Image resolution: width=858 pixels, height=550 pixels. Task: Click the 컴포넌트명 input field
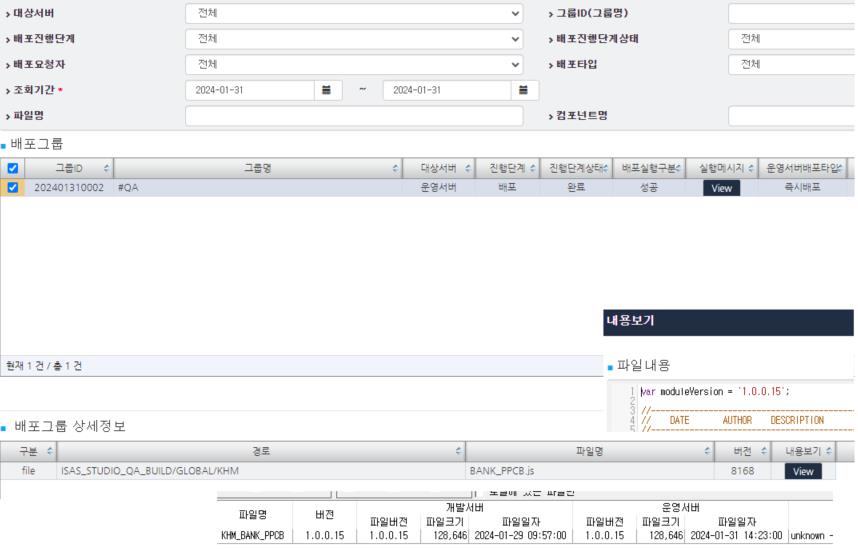(x=792, y=116)
